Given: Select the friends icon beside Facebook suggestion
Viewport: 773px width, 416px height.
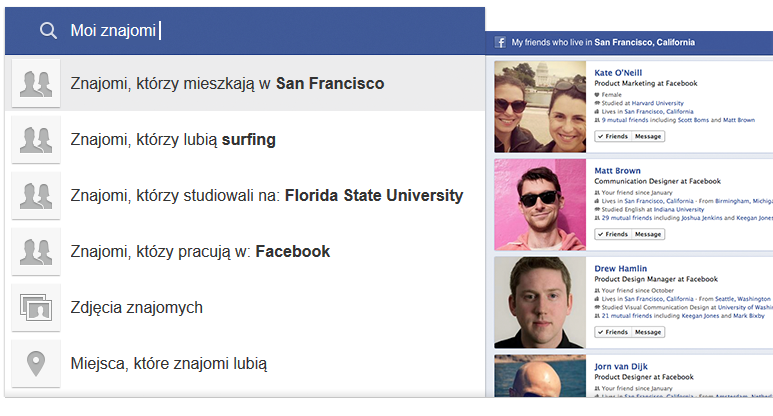Looking at the screenshot, I should (x=36, y=251).
